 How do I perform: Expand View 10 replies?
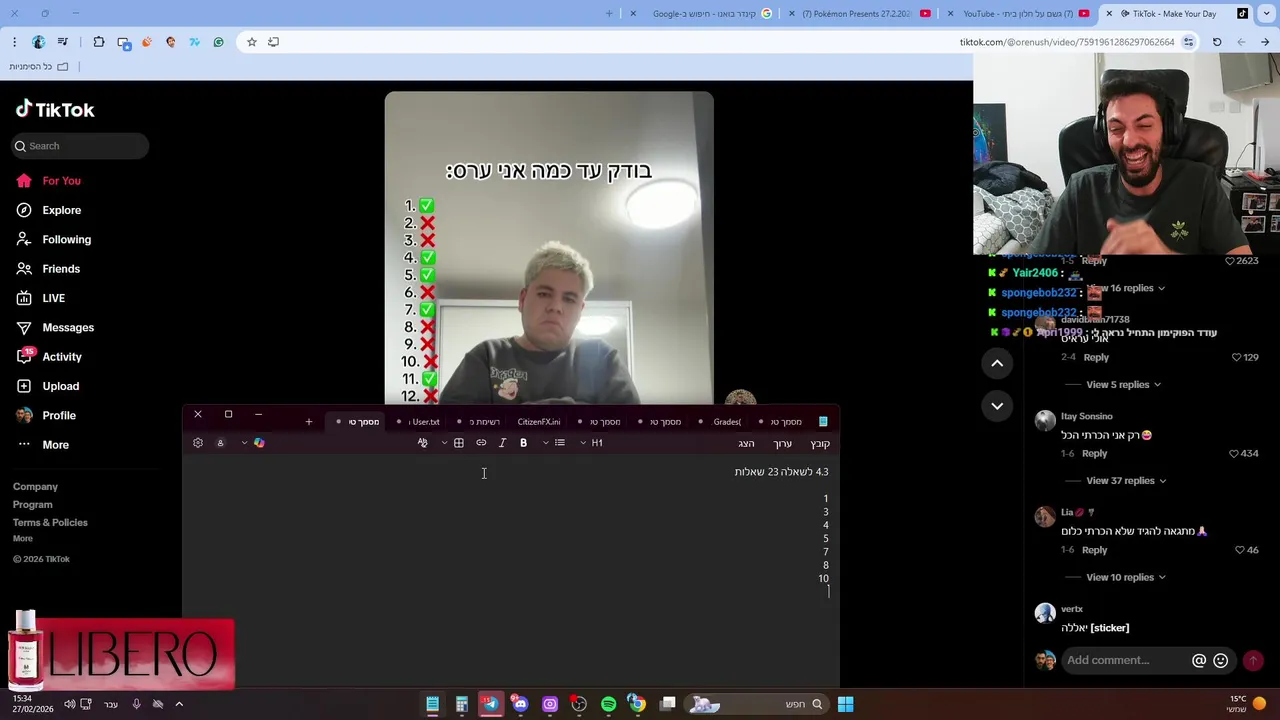[1126, 577]
